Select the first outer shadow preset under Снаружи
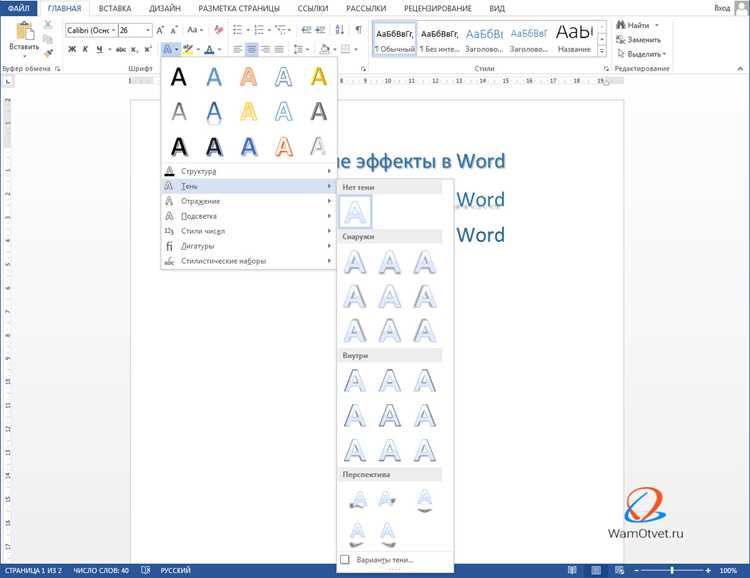The image size is (750, 578). tap(355, 262)
